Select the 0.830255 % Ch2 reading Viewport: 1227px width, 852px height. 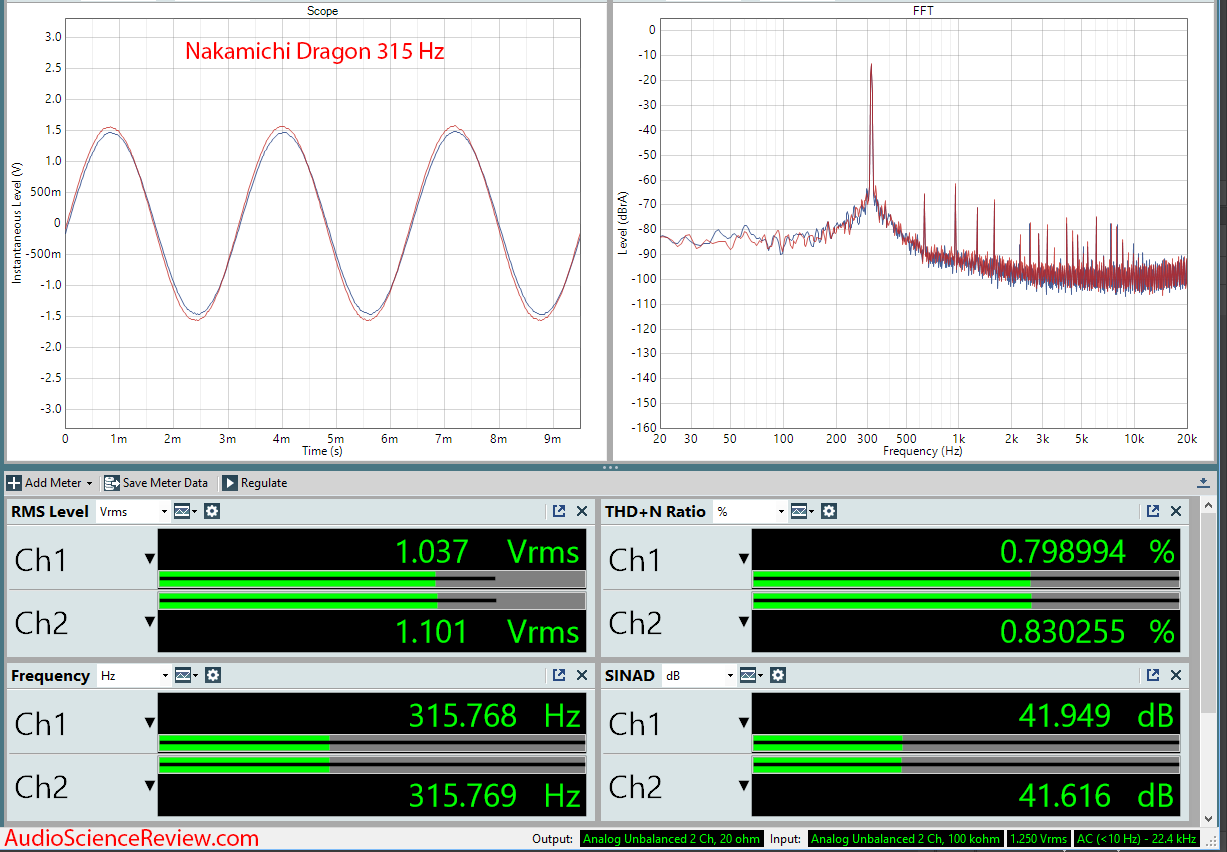pyautogui.click(x=1087, y=631)
